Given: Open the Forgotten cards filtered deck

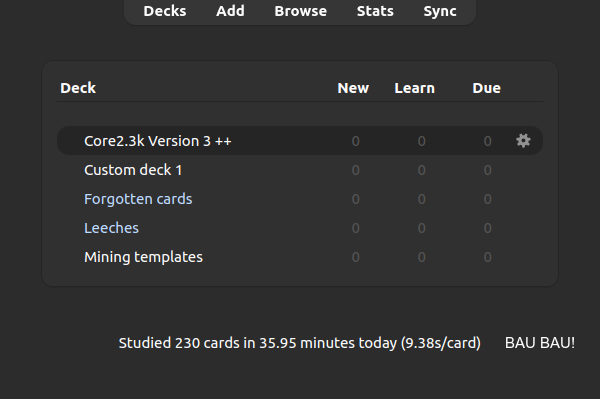Looking at the screenshot, I should [x=138, y=199].
